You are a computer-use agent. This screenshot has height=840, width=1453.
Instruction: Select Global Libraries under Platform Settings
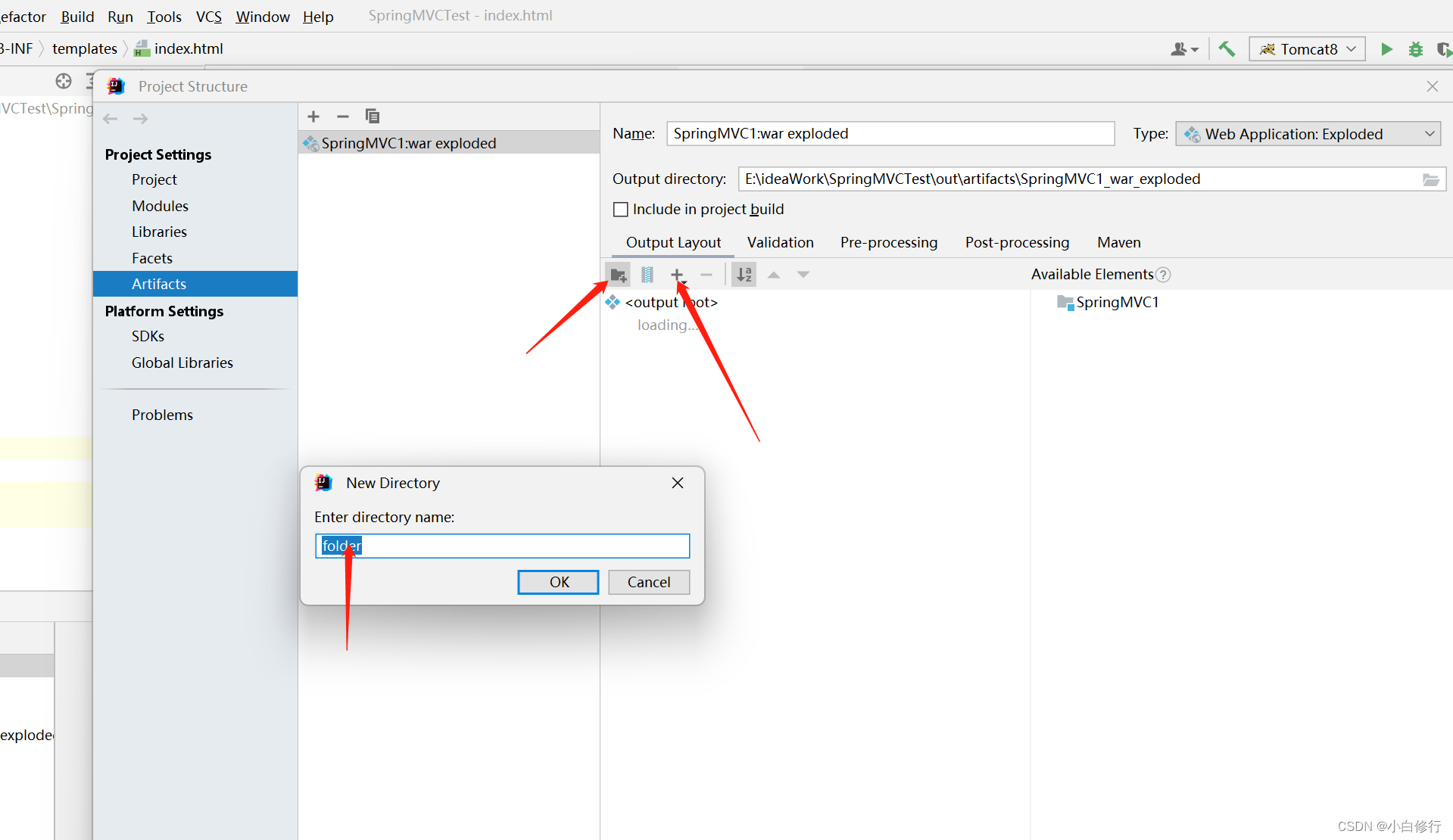182,362
